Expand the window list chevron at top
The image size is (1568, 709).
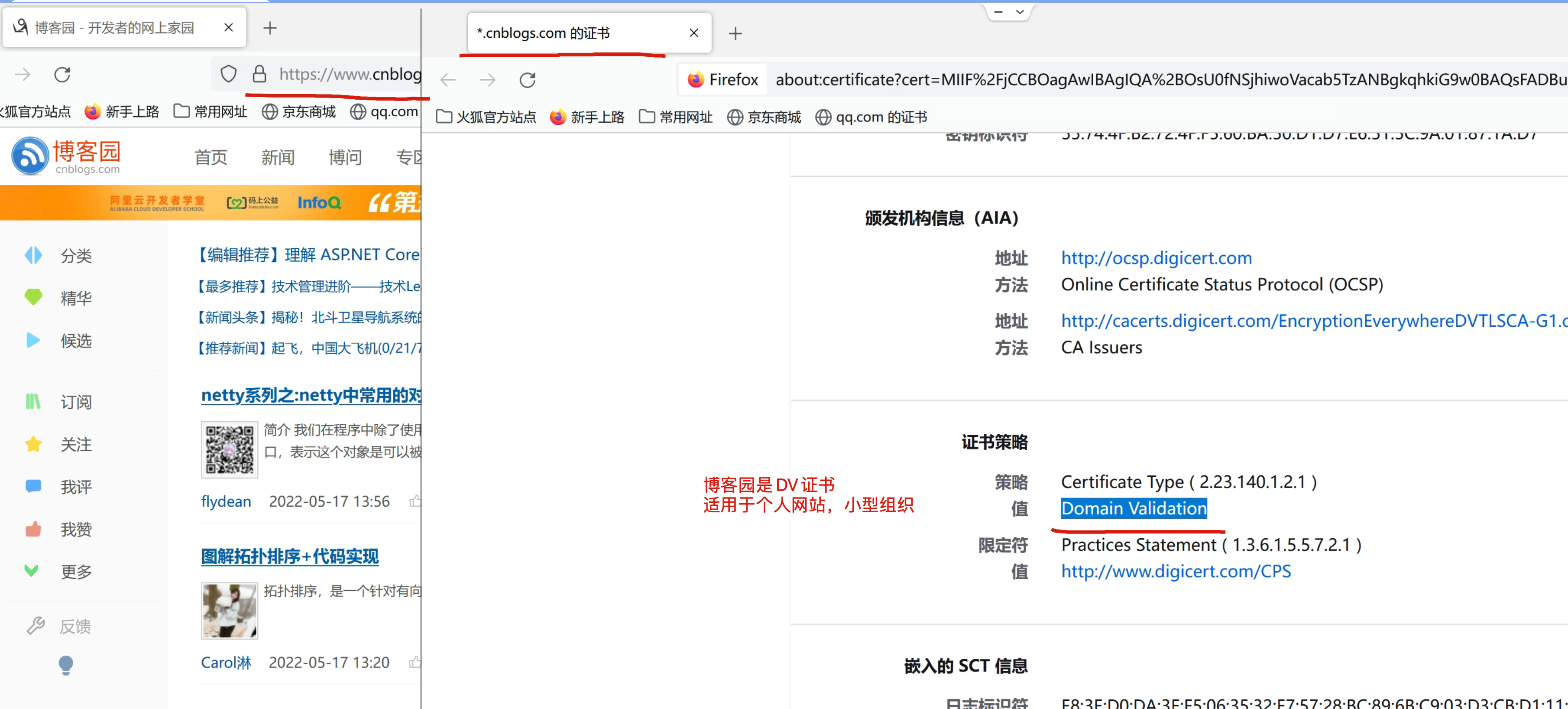(x=1020, y=12)
